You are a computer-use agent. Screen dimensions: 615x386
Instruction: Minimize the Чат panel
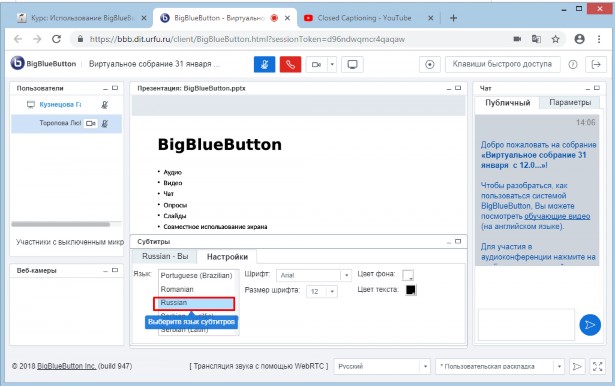click(x=588, y=89)
